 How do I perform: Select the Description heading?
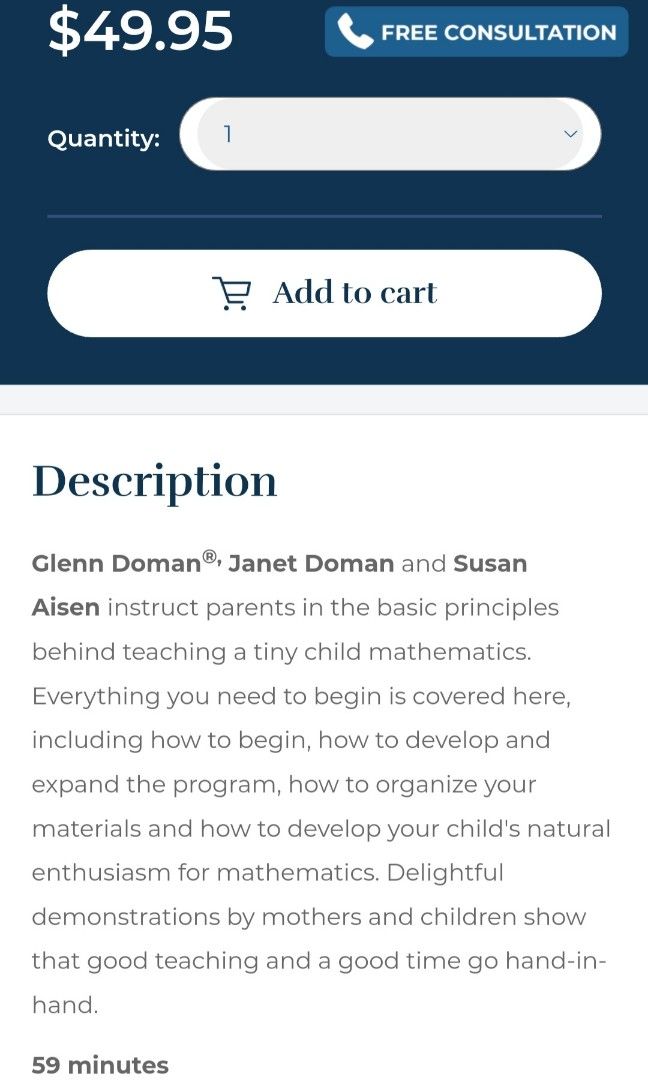pyautogui.click(x=155, y=481)
